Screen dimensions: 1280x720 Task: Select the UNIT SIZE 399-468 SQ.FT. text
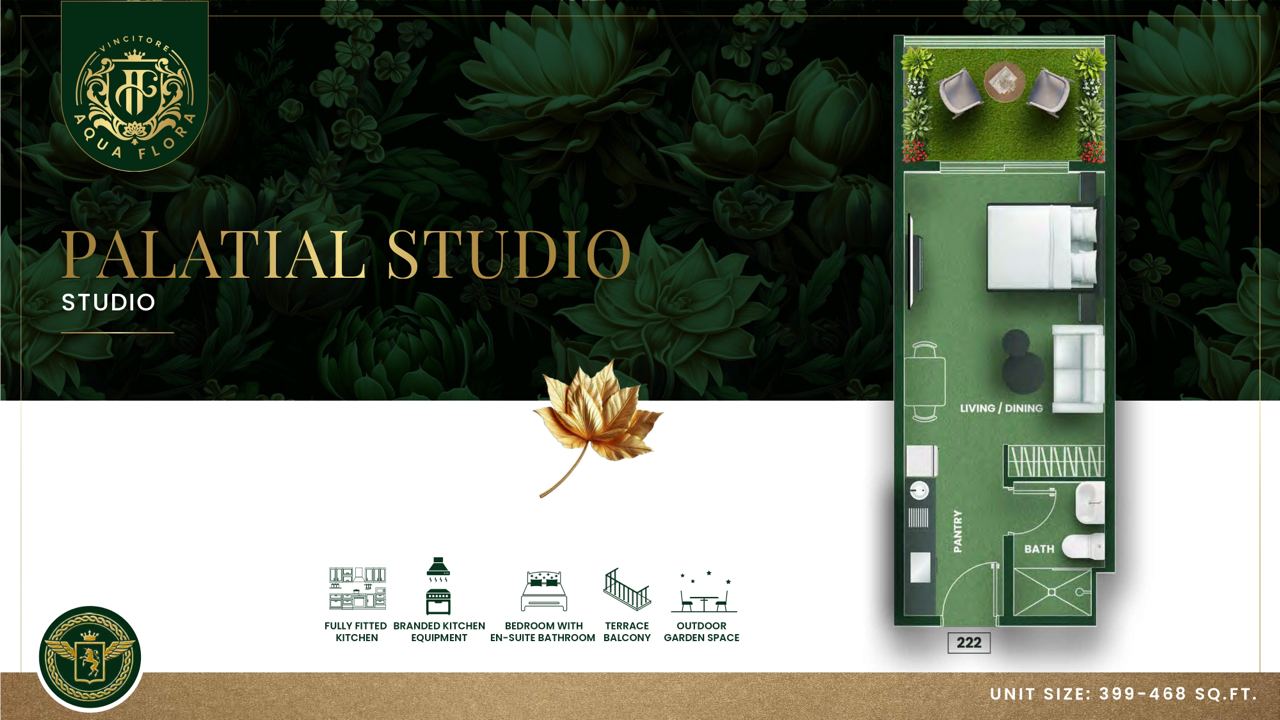pyautogui.click(x=1123, y=694)
